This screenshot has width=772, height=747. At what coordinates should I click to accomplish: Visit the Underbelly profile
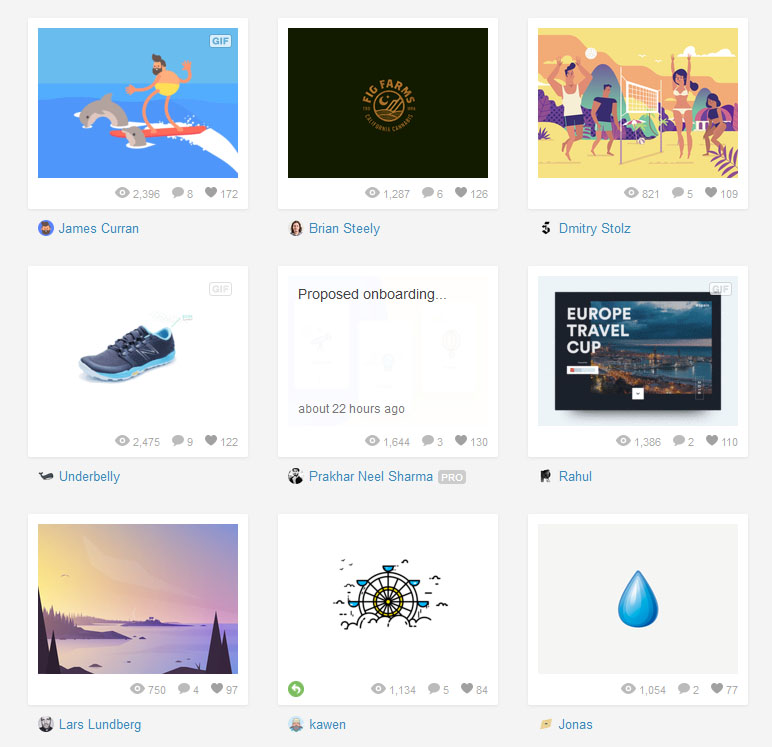click(x=89, y=477)
